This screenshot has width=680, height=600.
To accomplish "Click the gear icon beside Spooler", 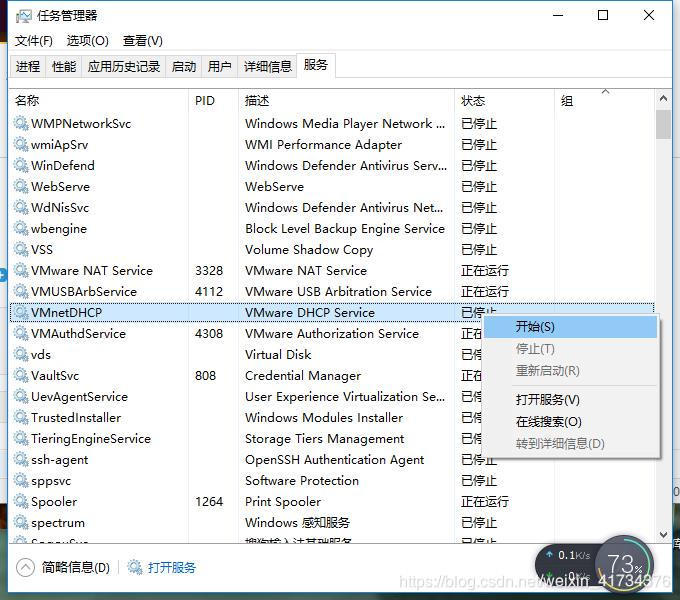I will (x=21, y=502).
